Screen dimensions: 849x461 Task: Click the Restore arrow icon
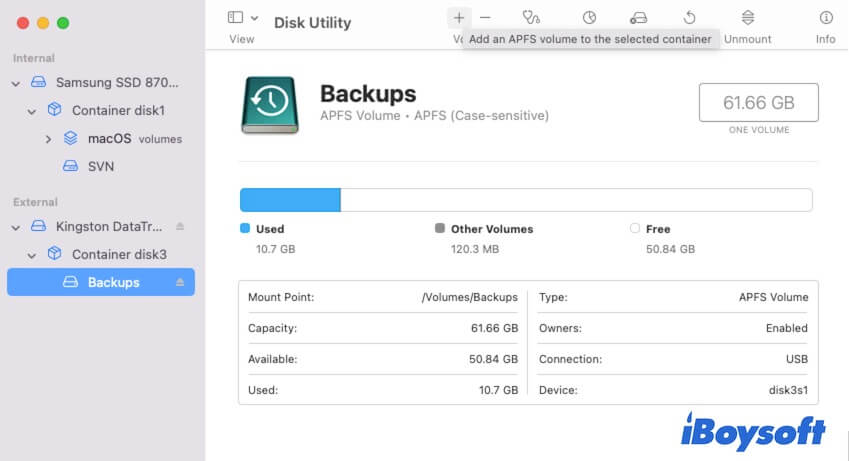click(689, 18)
